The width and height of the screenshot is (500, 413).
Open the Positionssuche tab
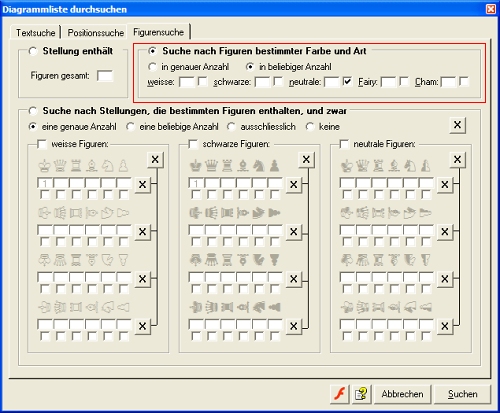(95, 33)
